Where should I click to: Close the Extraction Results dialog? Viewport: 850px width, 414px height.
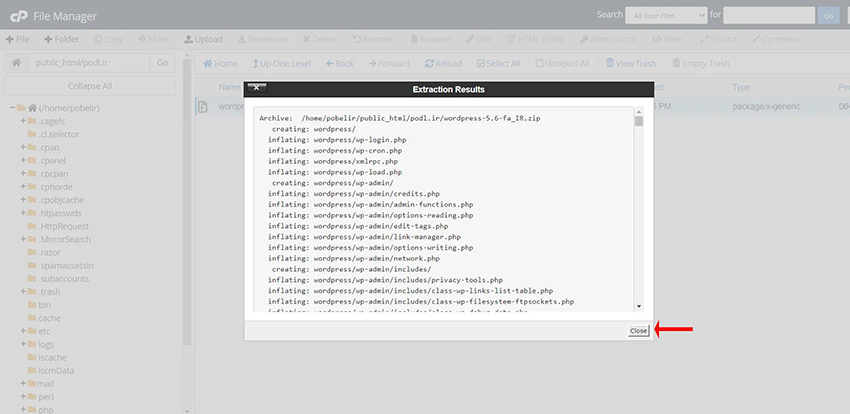click(638, 330)
